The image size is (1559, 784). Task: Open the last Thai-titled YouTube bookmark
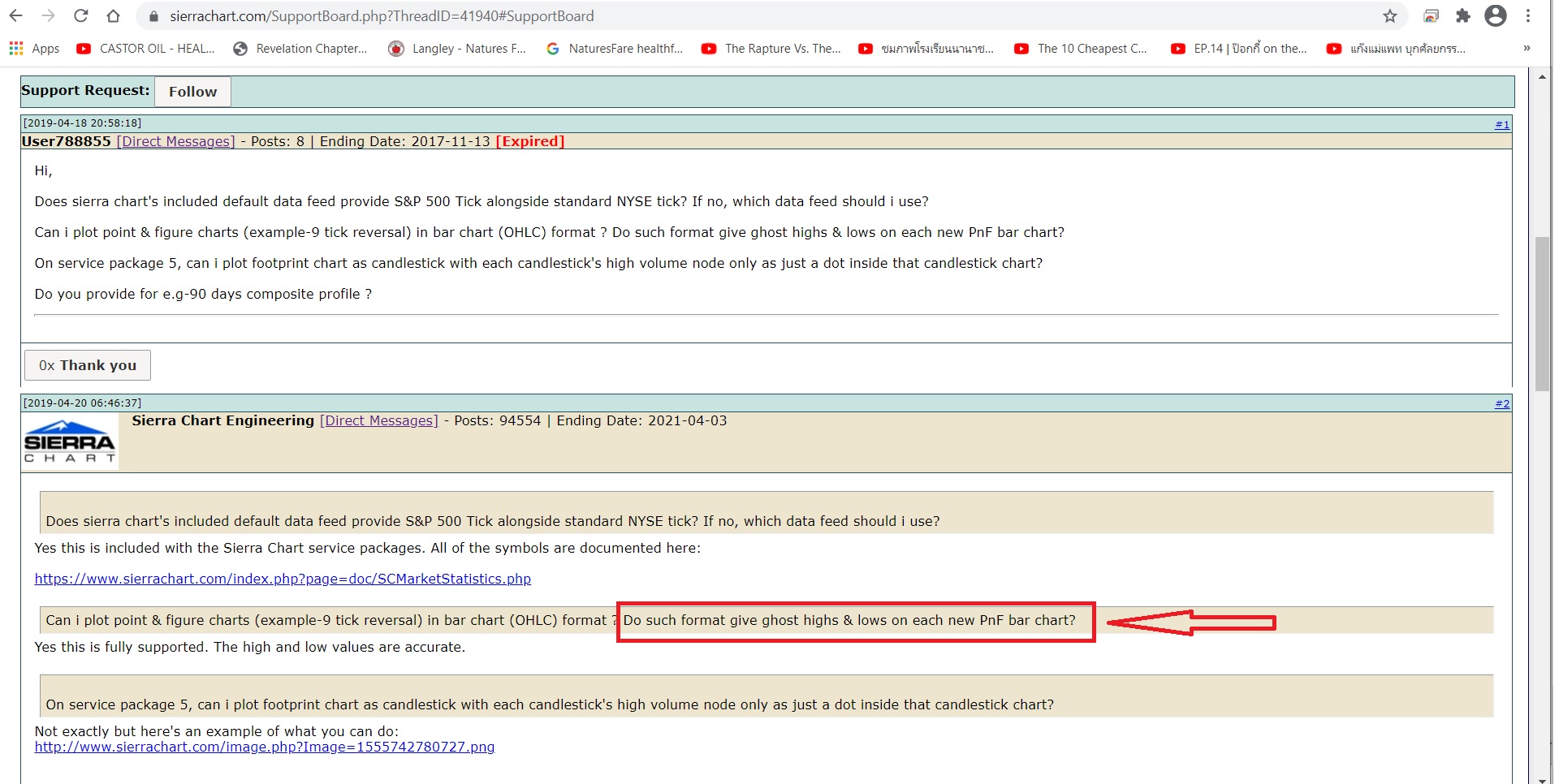click(x=1397, y=49)
